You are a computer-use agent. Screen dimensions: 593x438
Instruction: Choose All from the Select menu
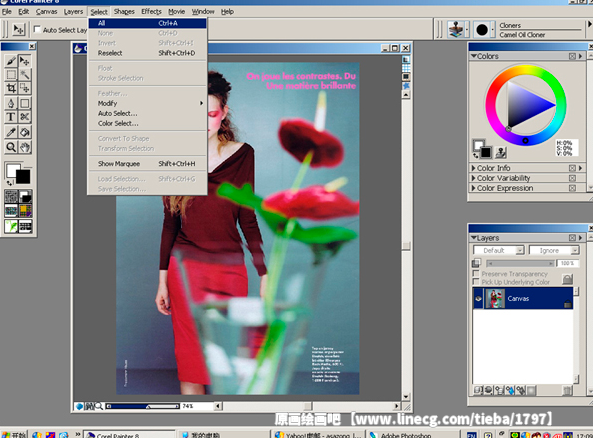click(x=147, y=23)
